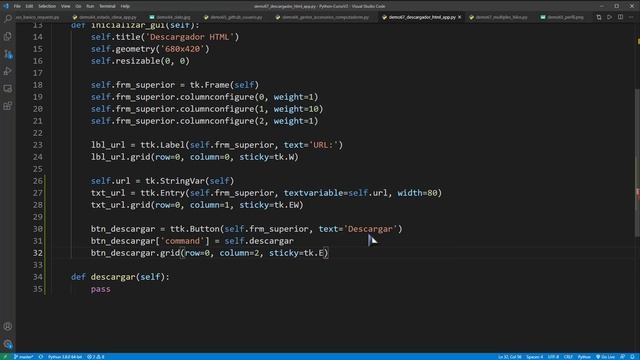Open the Run and Debug view

8,71
